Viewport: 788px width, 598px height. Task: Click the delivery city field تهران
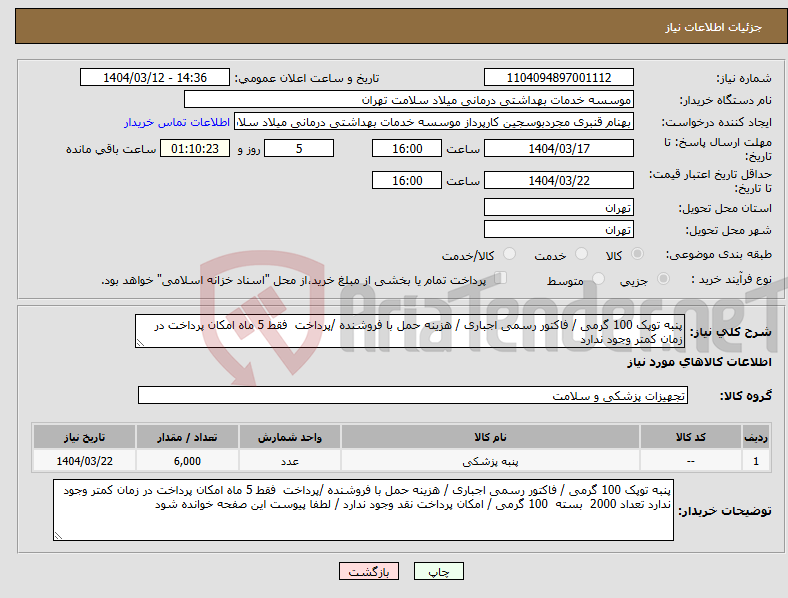[558, 229]
